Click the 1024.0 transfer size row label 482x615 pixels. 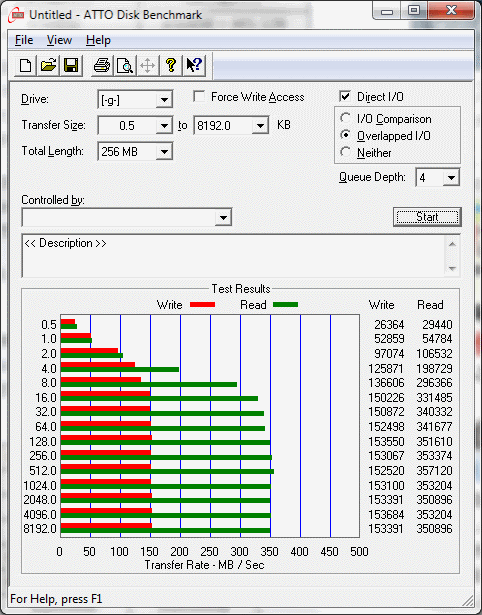[40, 486]
